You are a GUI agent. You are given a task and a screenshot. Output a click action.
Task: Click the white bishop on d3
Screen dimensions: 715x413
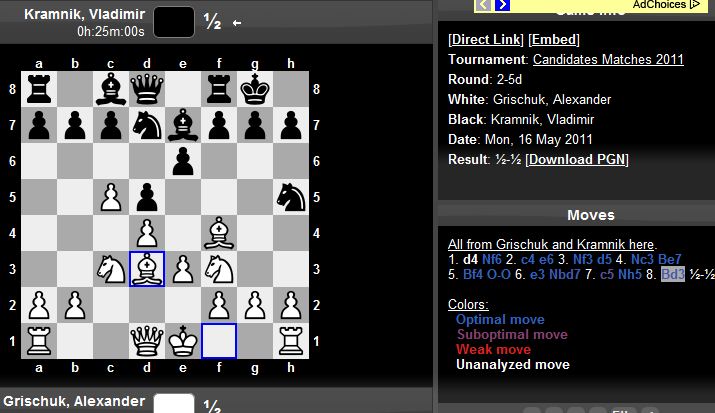(148, 268)
